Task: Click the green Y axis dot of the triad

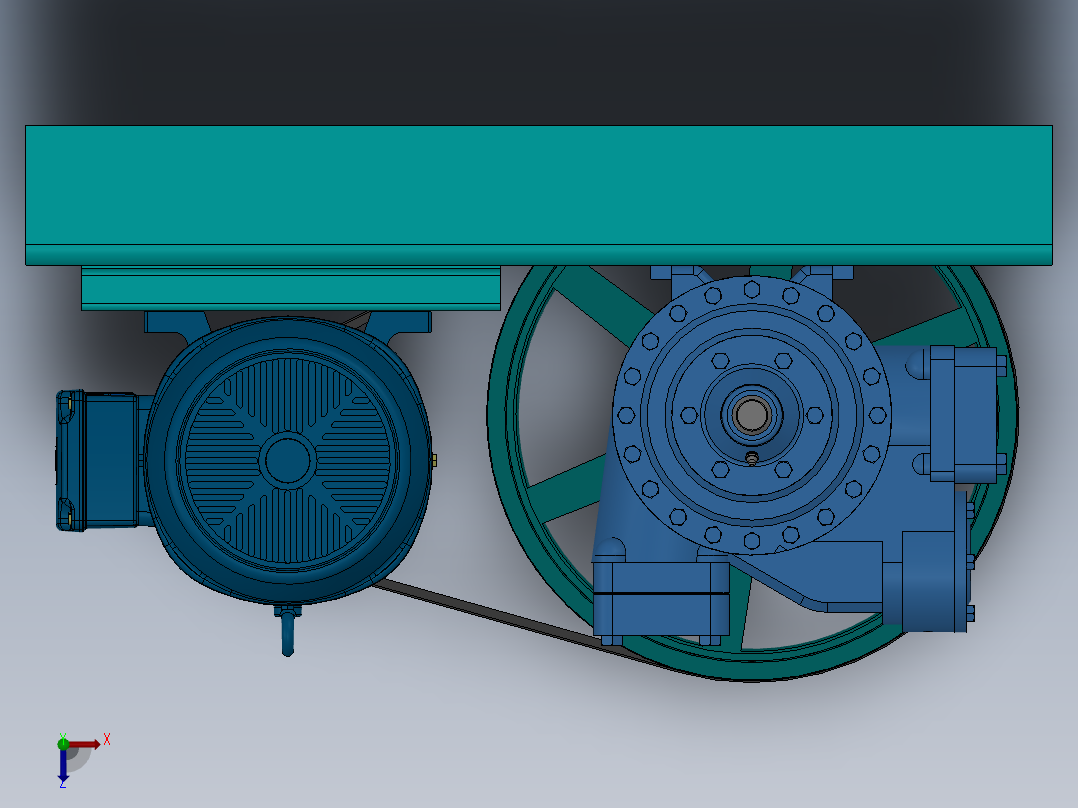Action: [63, 743]
